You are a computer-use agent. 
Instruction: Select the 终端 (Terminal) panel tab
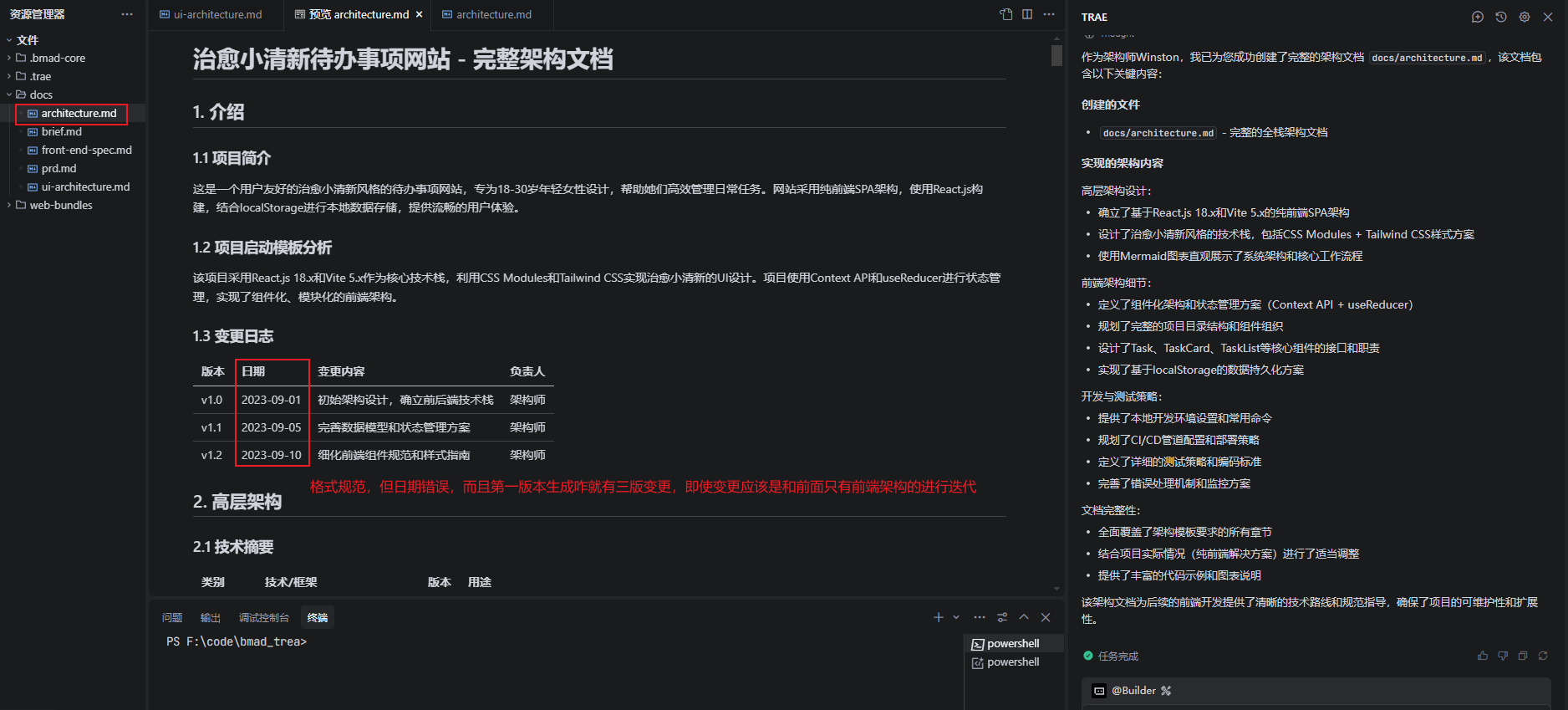click(318, 617)
